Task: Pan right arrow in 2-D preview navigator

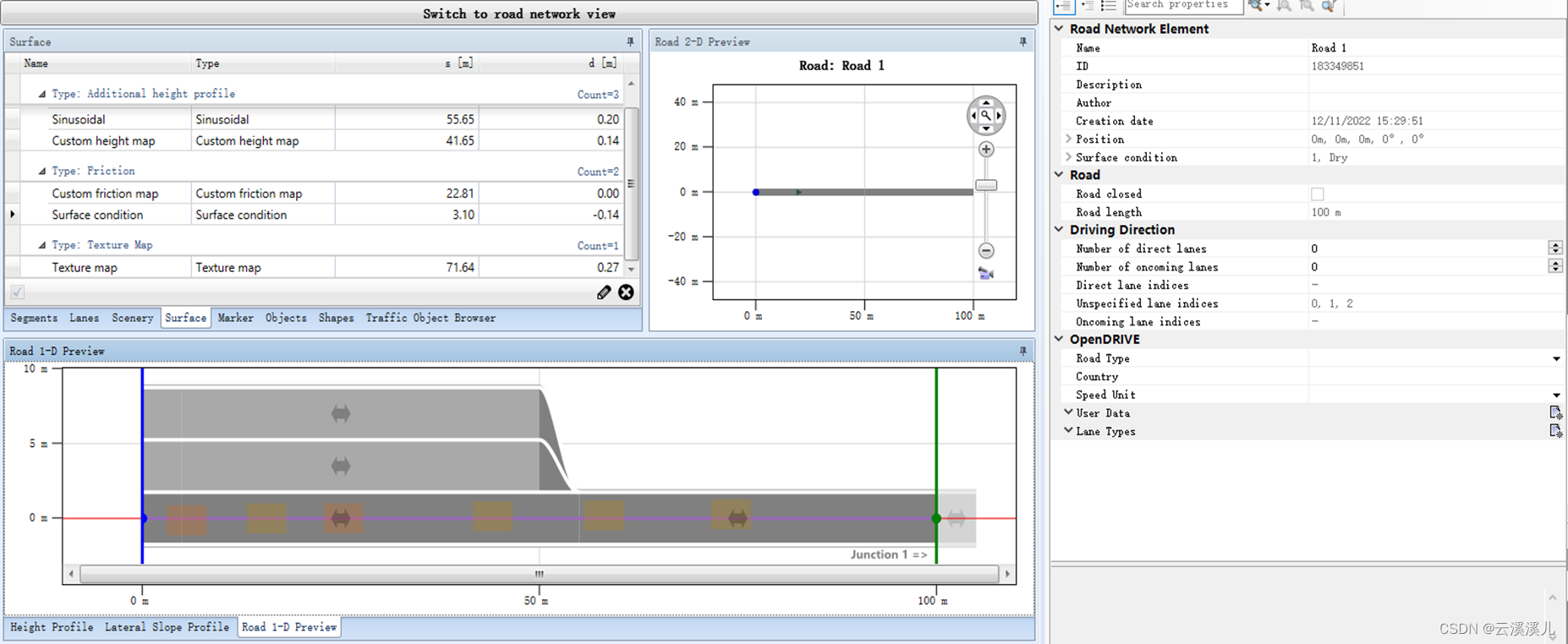Action: (999, 116)
